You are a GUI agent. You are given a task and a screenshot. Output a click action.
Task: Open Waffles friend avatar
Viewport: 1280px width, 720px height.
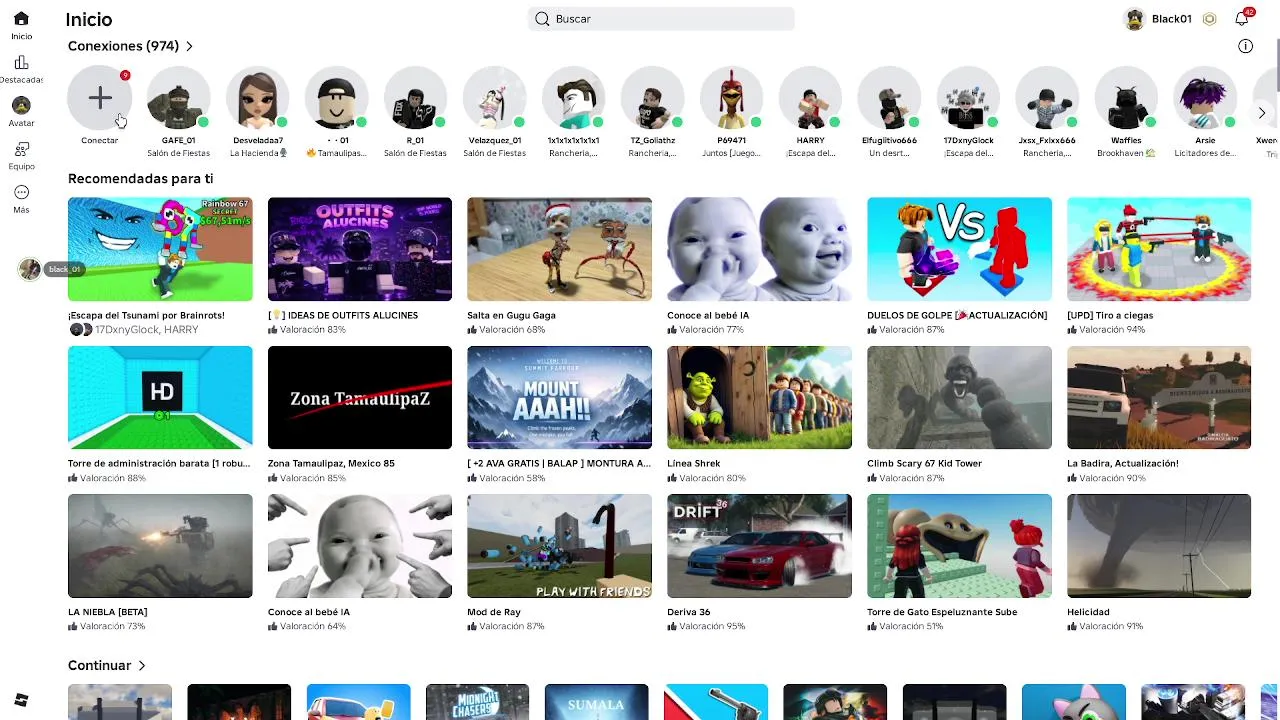[x=1126, y=98]
